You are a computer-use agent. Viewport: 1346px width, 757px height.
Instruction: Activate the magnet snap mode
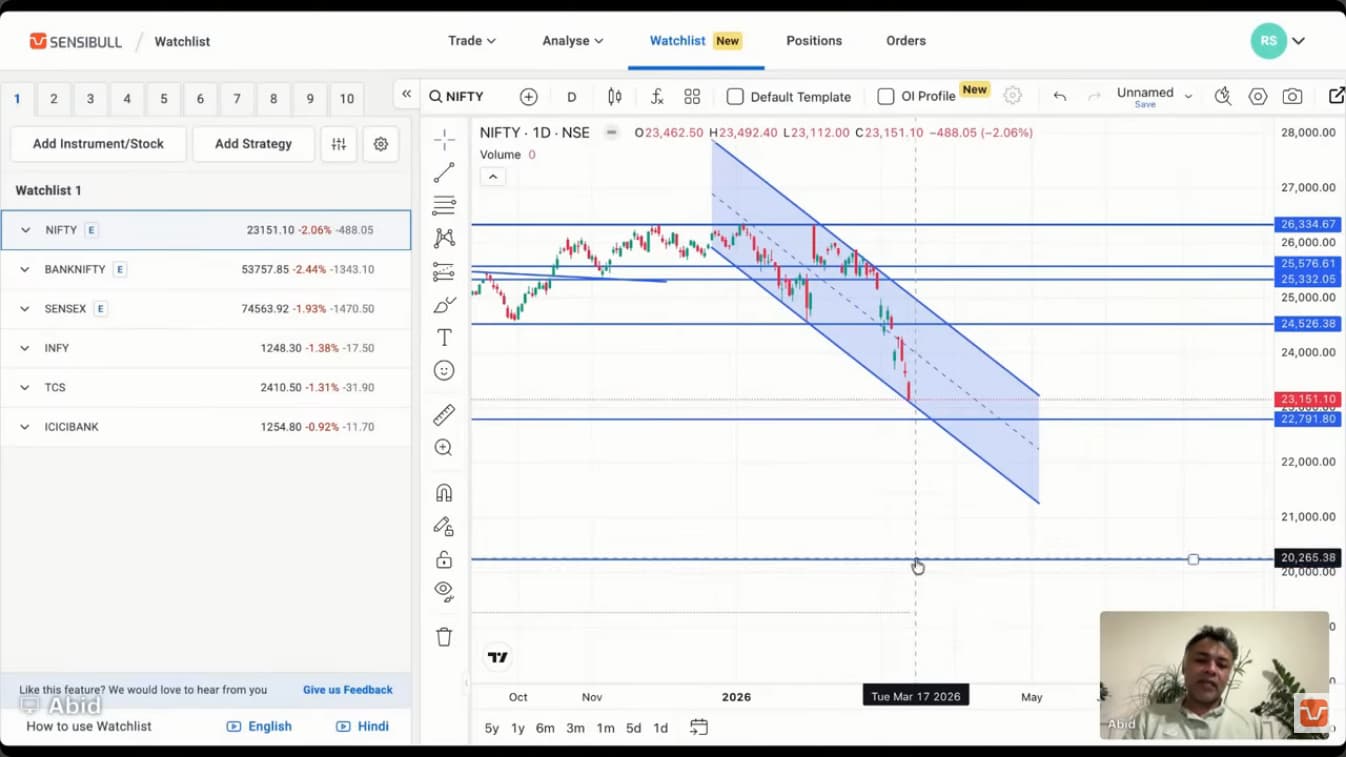coord(444,493)
